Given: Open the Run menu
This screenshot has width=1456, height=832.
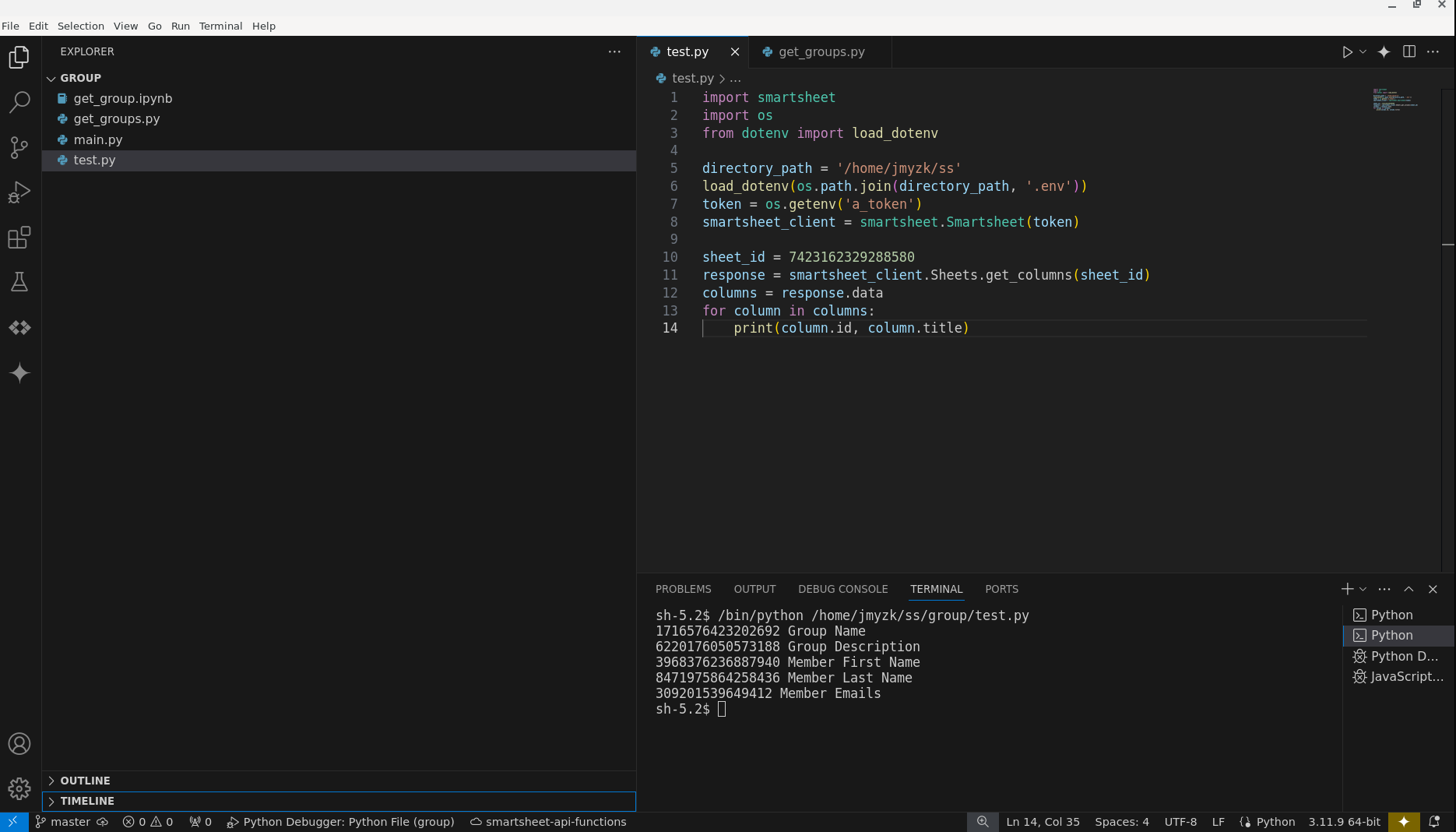Looking at the screenshot, I should click(x=181, y=26).
